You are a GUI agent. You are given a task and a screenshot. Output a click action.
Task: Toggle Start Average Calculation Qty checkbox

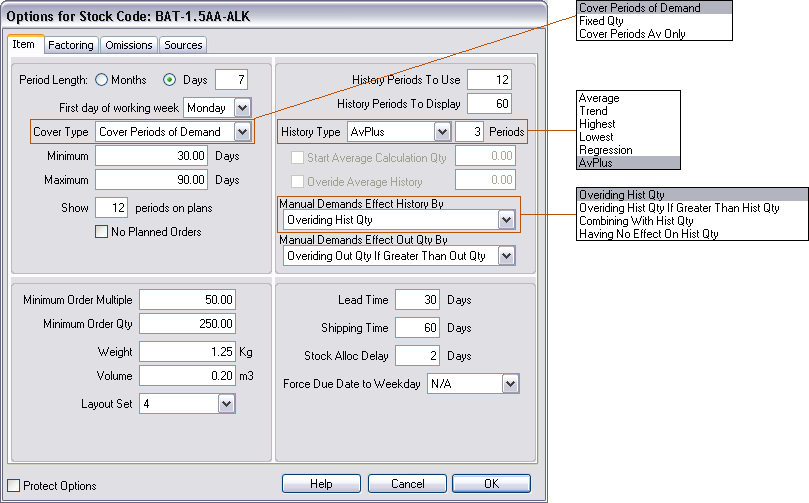297,157
